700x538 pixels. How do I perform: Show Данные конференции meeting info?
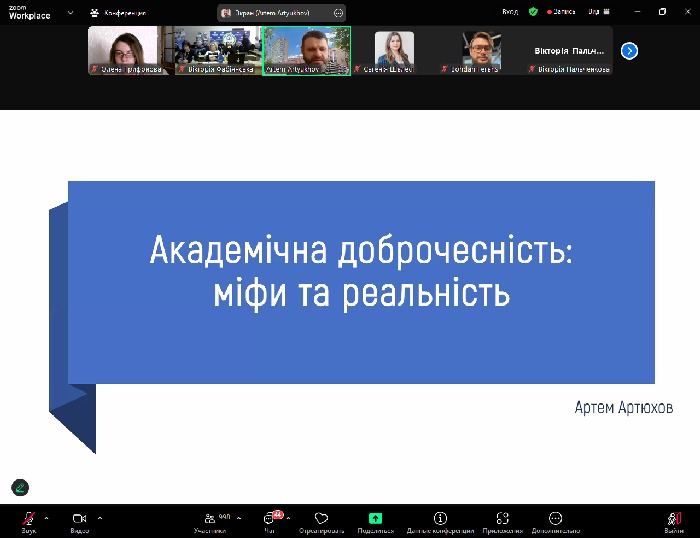point(439,519)
